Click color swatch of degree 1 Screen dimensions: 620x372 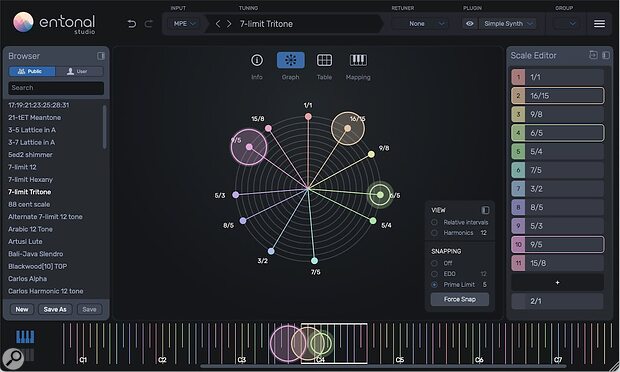[x=518, y=77]
